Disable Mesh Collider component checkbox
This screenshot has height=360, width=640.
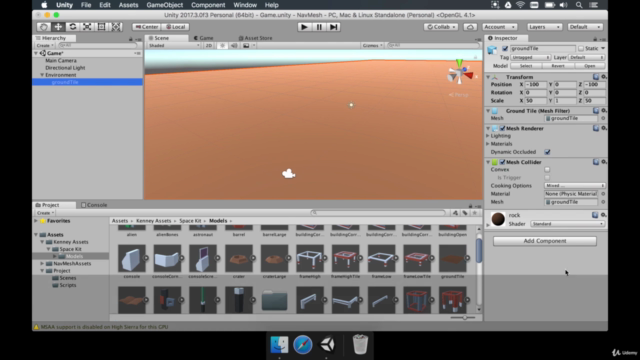tap(502, 162)
